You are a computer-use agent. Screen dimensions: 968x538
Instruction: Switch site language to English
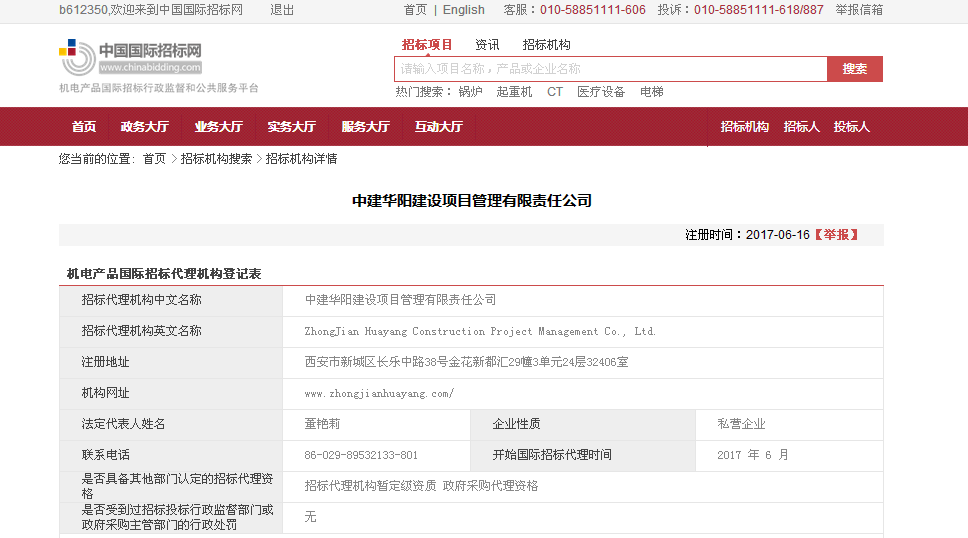point(463,10)
